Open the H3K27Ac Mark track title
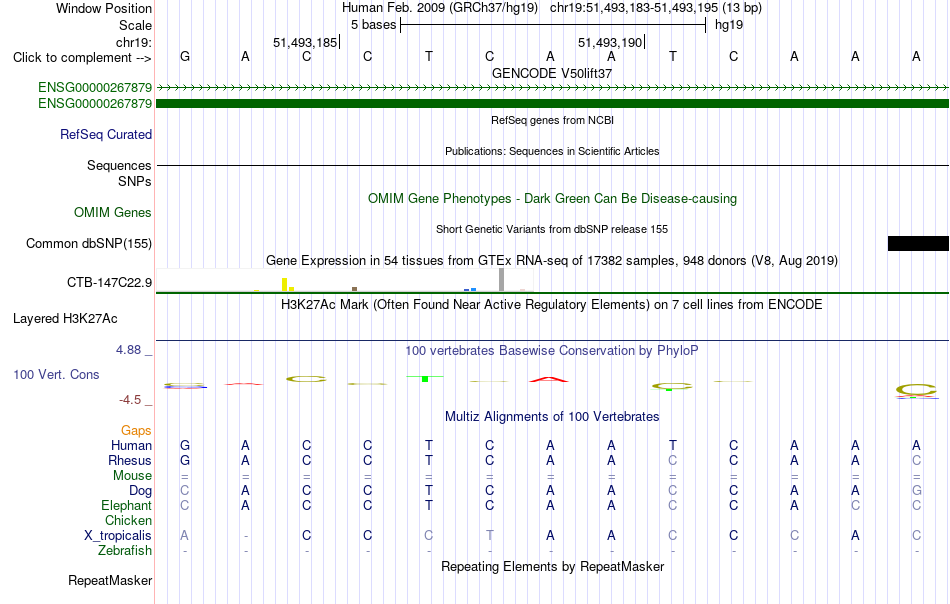This screenshot has width=950, height=604. 552,304
